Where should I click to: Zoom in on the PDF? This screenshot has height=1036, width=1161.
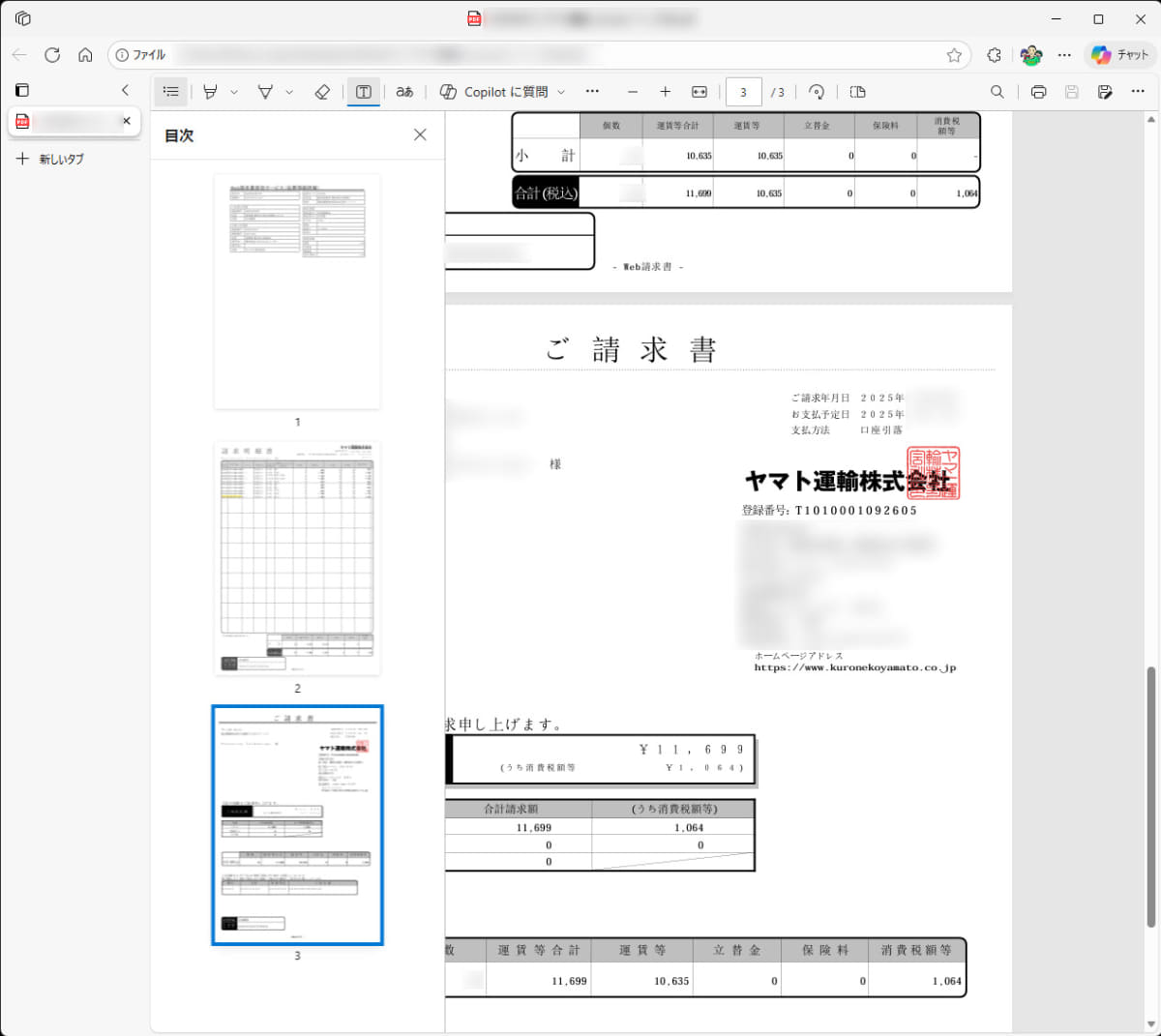(x=666, y=92)
